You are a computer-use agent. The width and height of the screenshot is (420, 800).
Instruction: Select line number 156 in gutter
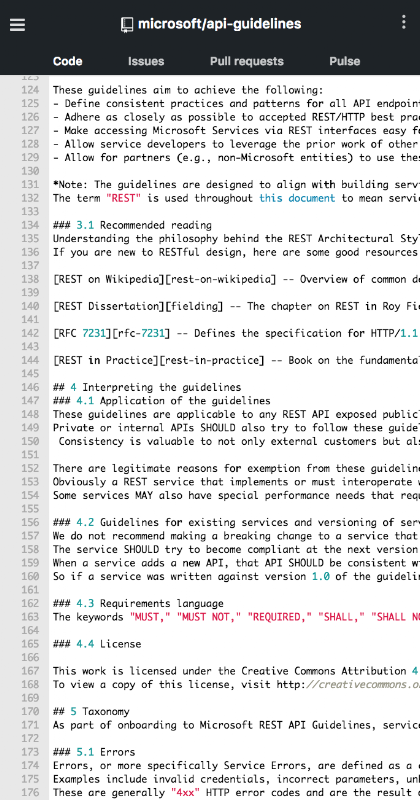[x=30, y=522]
